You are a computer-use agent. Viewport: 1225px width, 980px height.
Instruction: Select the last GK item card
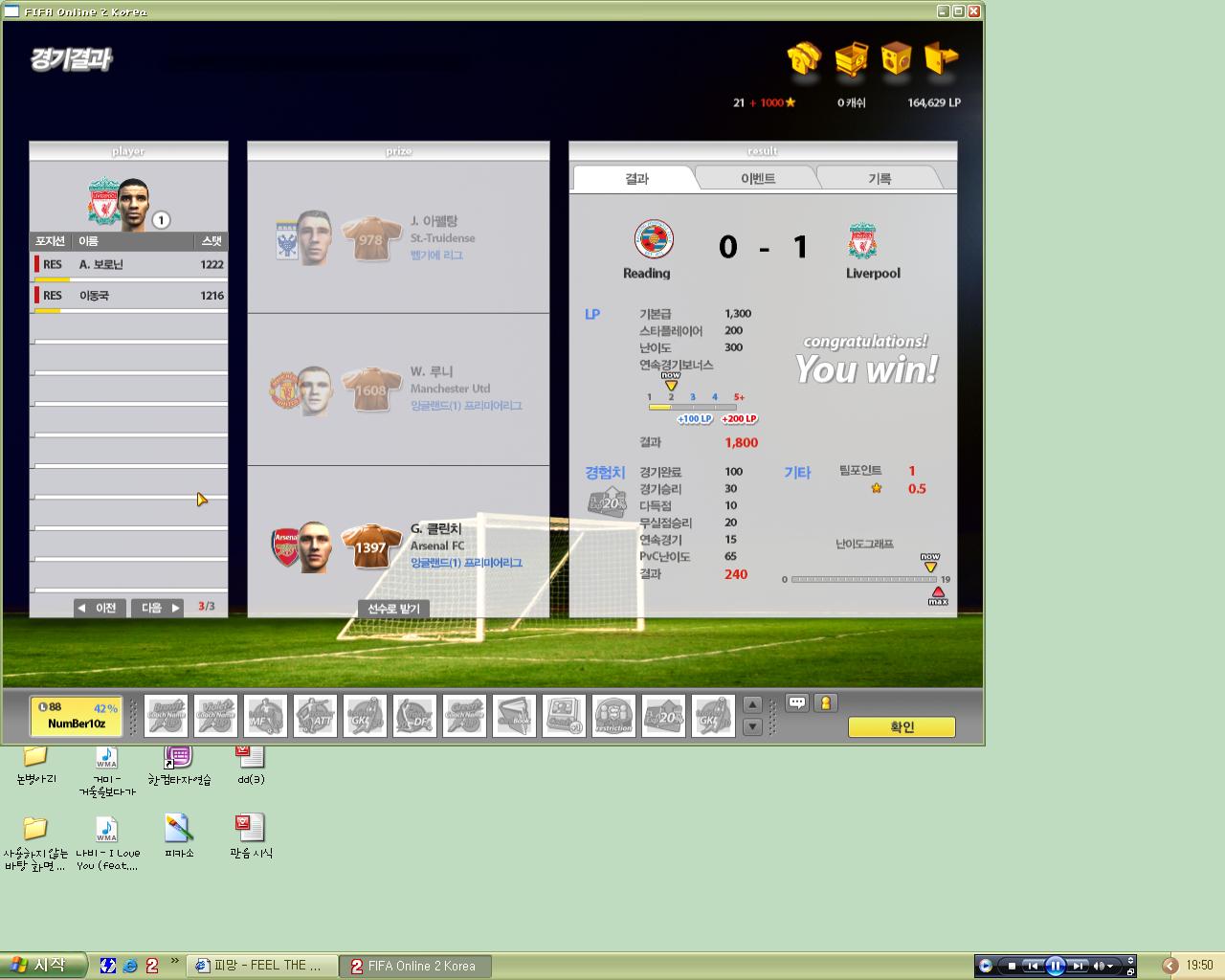click(x=713, y=716)
